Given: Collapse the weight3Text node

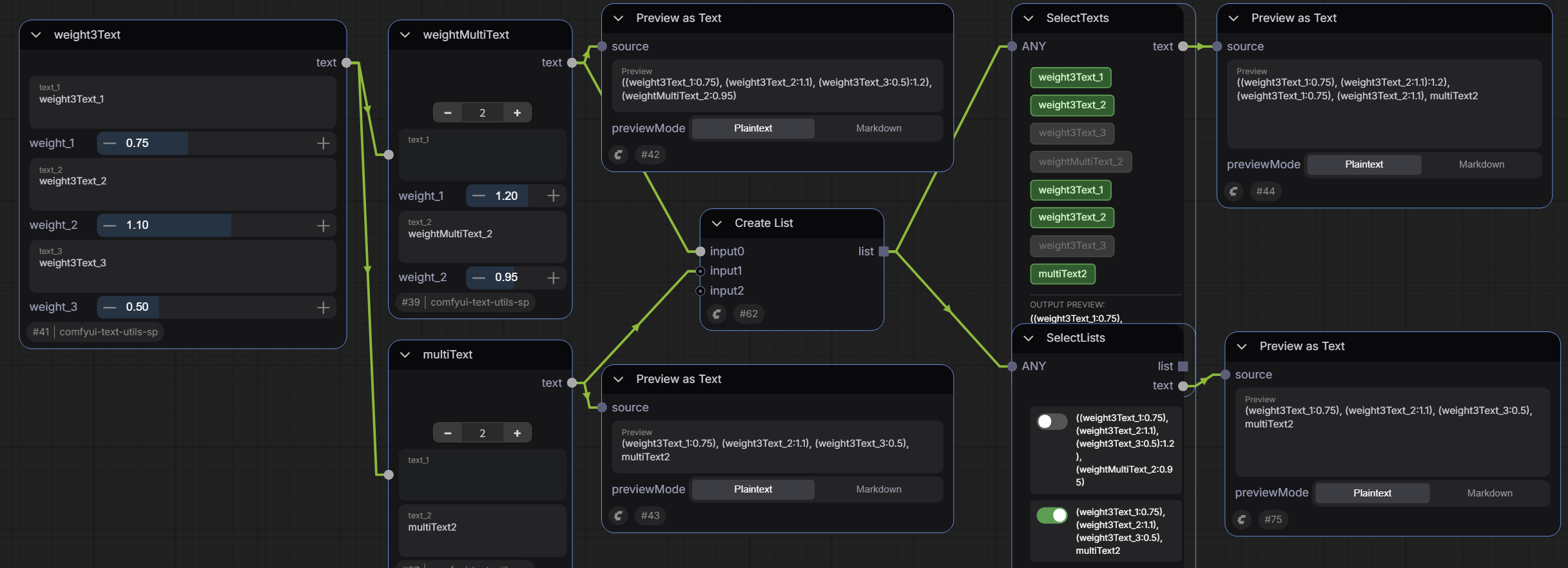Looking at the screenshot, I should coord(36,35).
